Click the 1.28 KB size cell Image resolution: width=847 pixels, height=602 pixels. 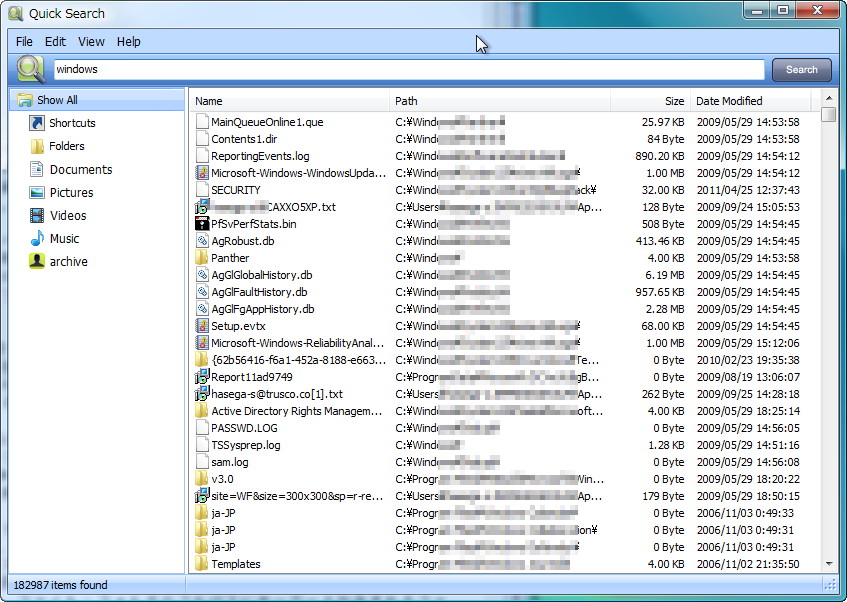click(666, 445)
